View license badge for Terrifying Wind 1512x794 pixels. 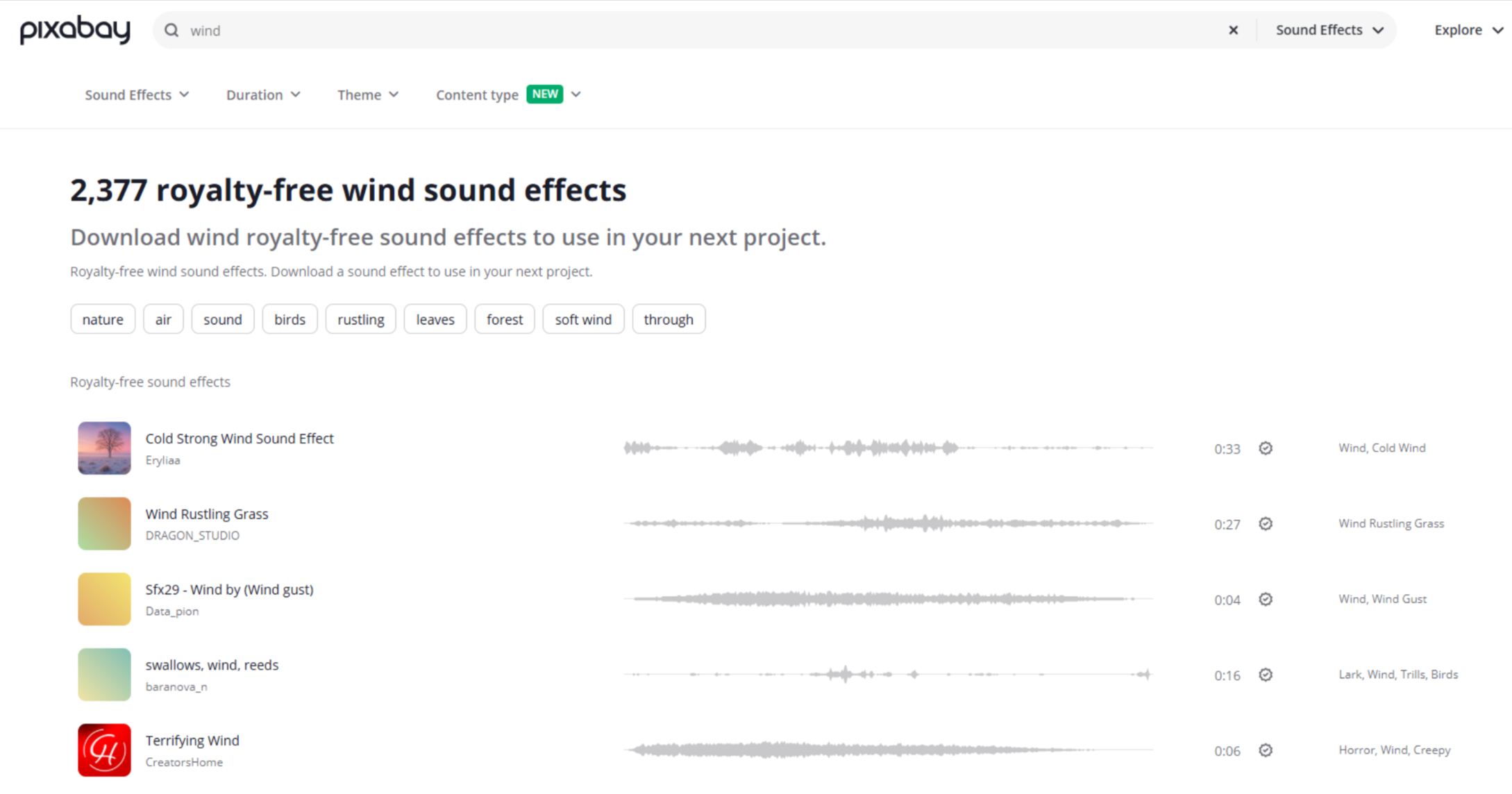(x=1266, y=750)
